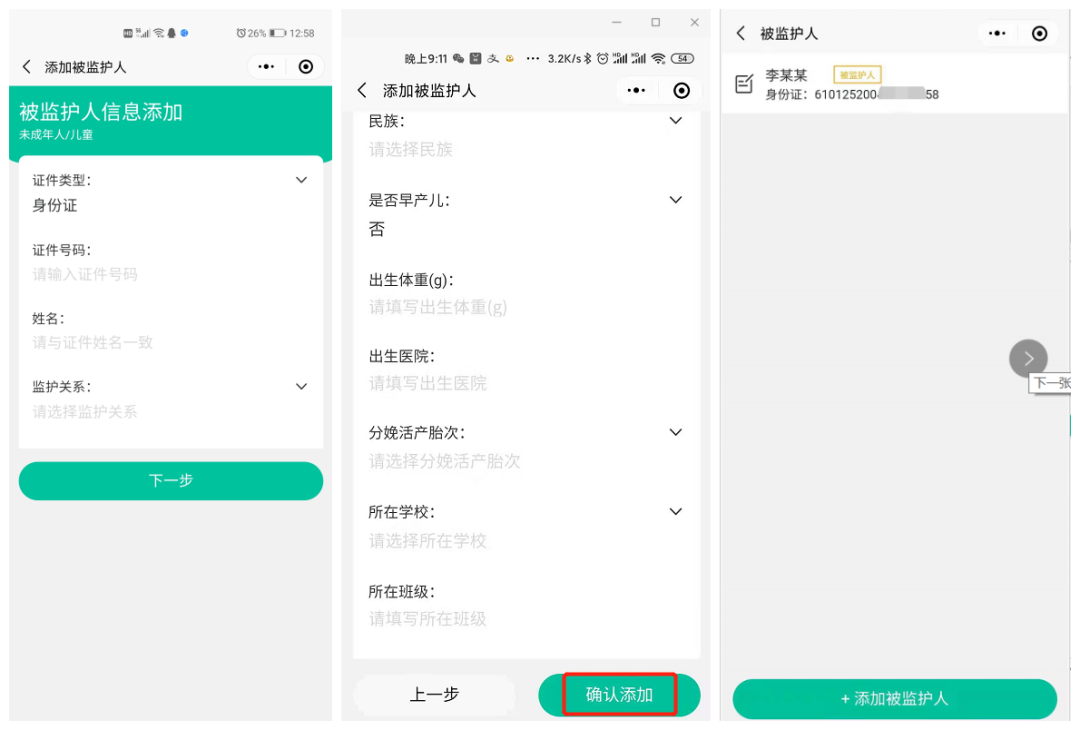1080x730 pixels.
Task: Click the 证件号码 input field
Action: click(170, 274)
